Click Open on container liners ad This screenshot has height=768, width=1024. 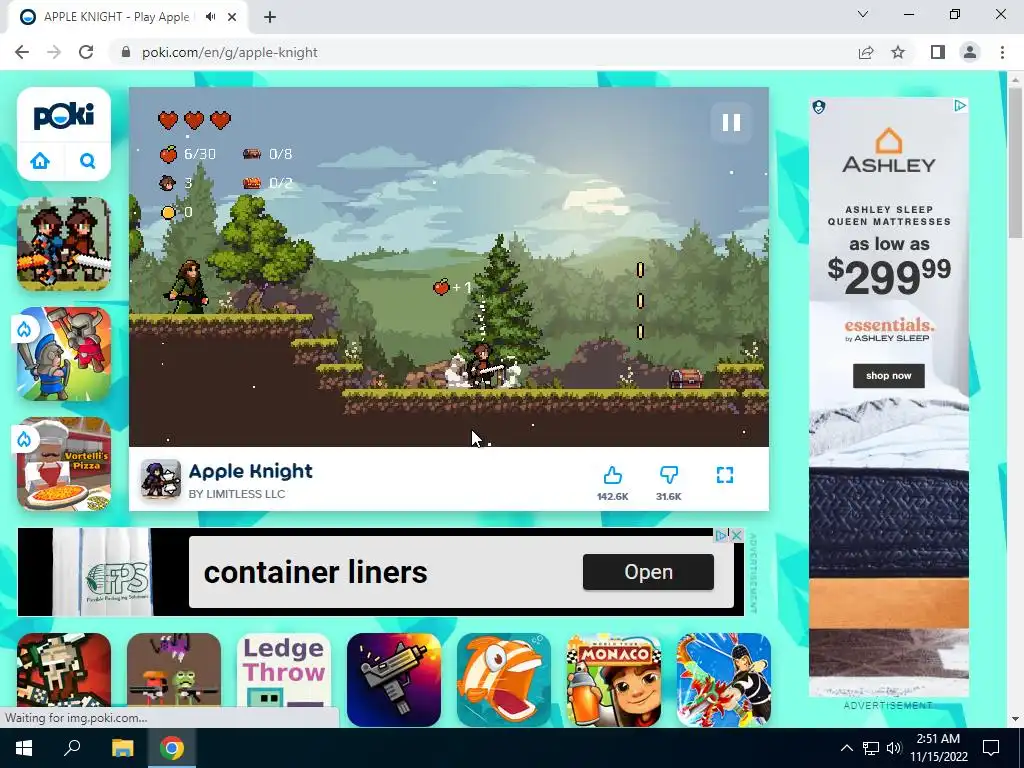tap(648, 572)
